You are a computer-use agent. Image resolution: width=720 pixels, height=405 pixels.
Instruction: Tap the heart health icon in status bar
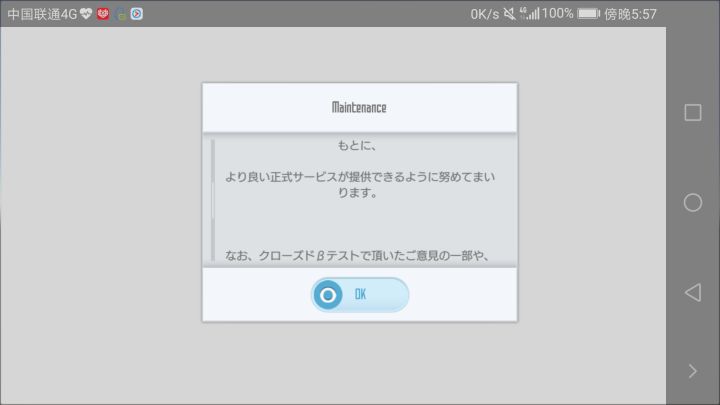tap(86, 14)
